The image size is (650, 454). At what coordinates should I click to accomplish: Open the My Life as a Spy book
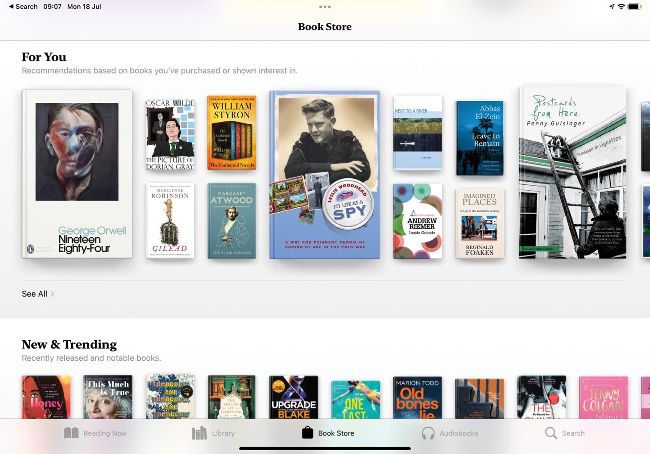(x=324, y=175)
